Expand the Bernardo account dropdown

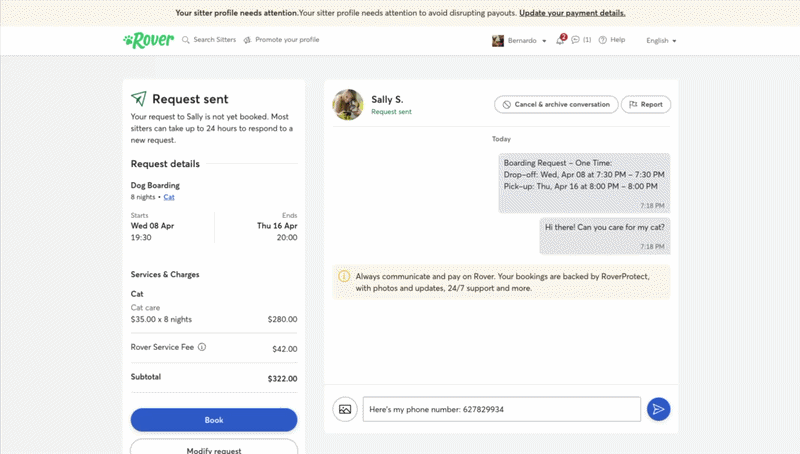544,41
